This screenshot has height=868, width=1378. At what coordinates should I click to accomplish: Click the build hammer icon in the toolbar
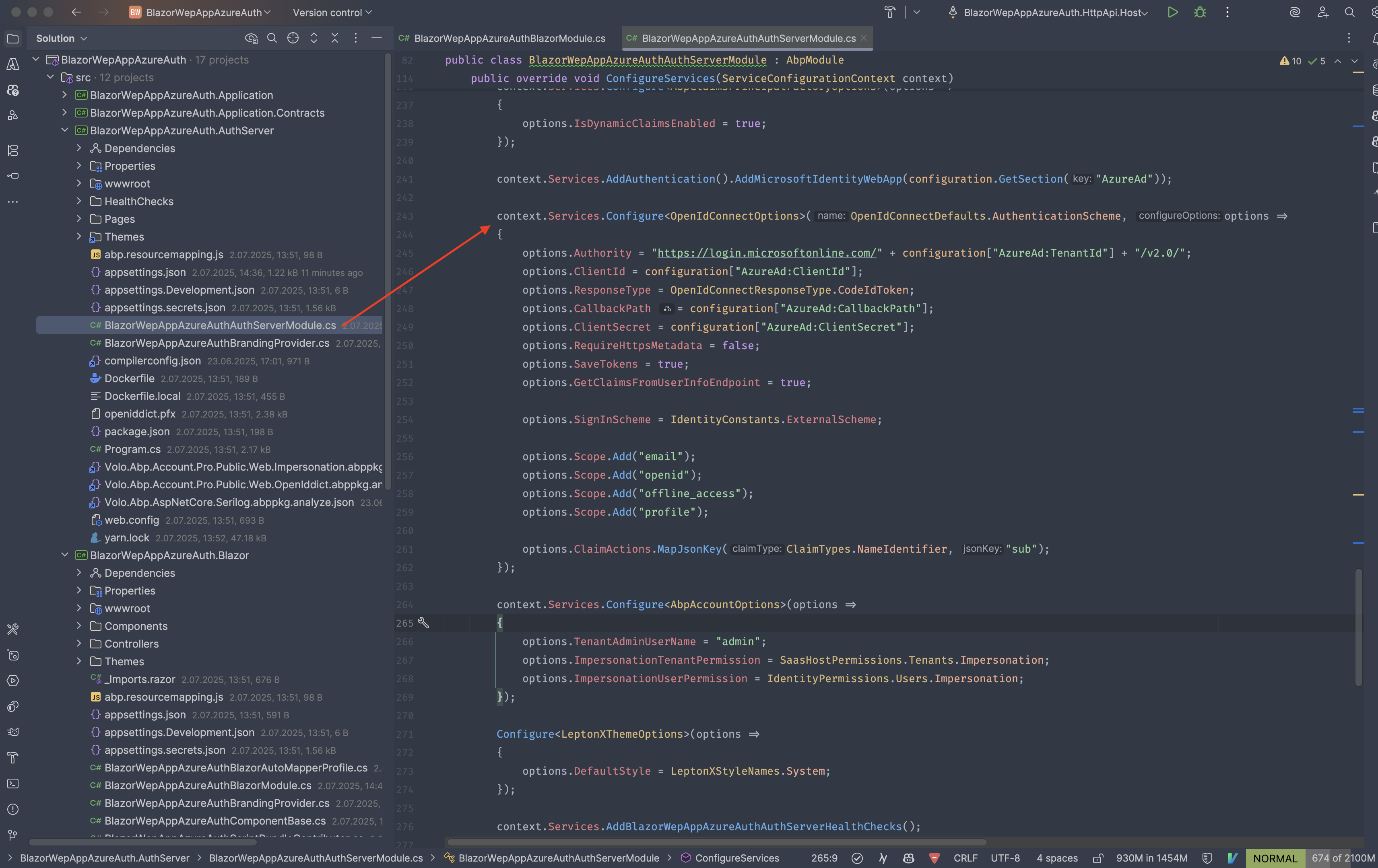click(890, 12)
